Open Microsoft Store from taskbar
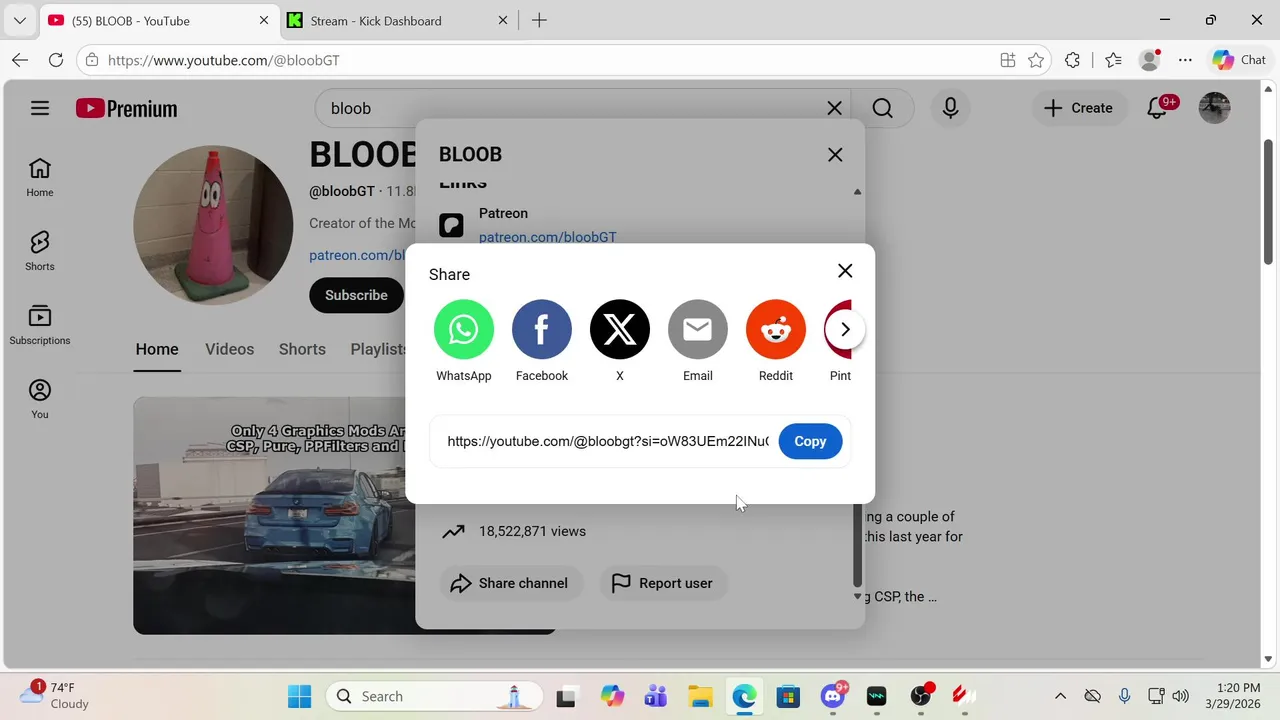Image resolution: width=1280 pixels, height=720 pixels. point(788,696)
